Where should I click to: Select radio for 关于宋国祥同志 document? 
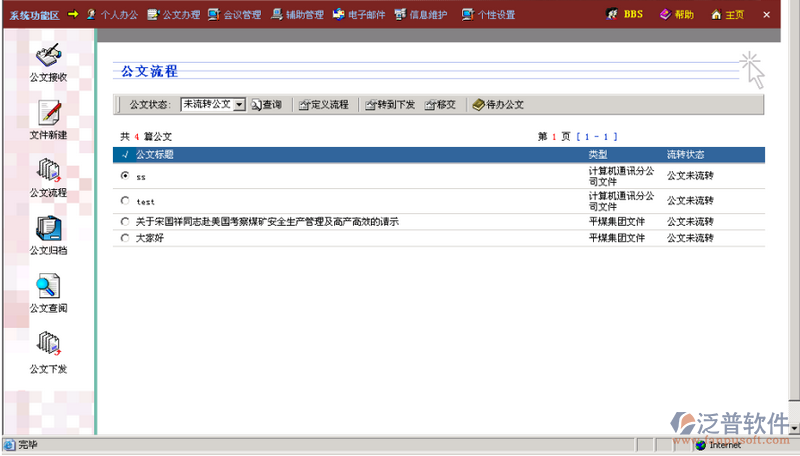coord(125,221)
